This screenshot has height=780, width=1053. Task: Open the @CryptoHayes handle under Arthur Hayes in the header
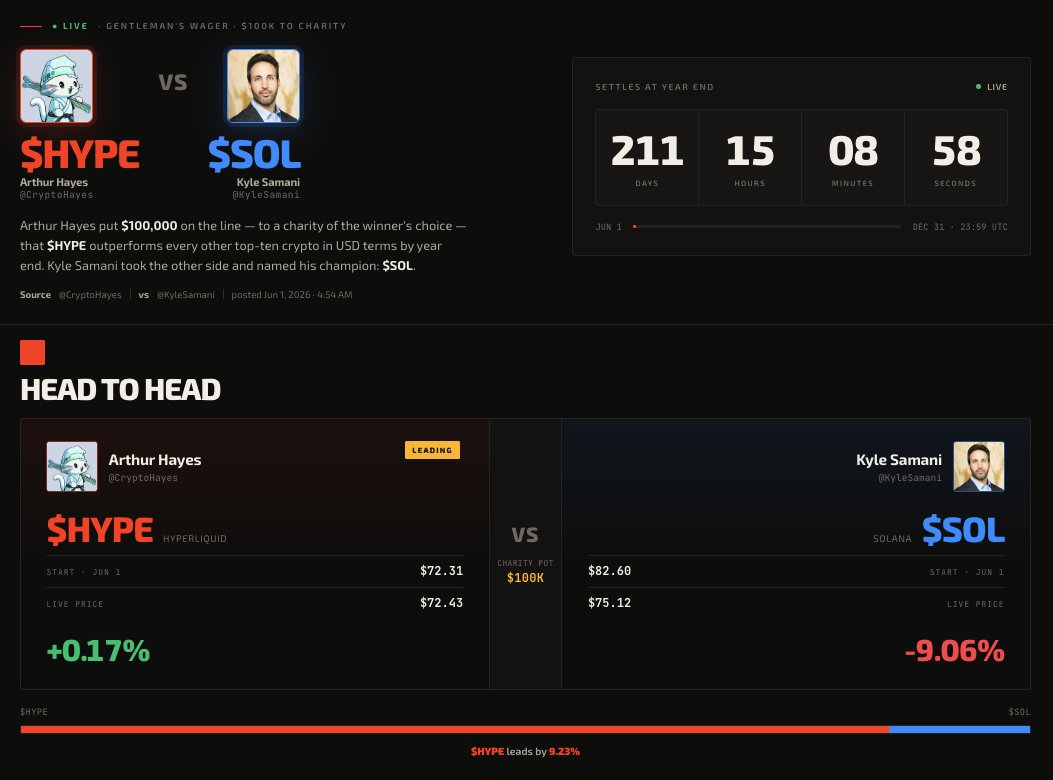tap(56, 195)
